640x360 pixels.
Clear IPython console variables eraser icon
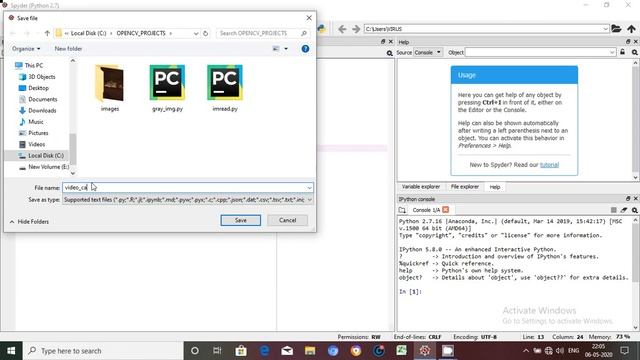(624, 210)
